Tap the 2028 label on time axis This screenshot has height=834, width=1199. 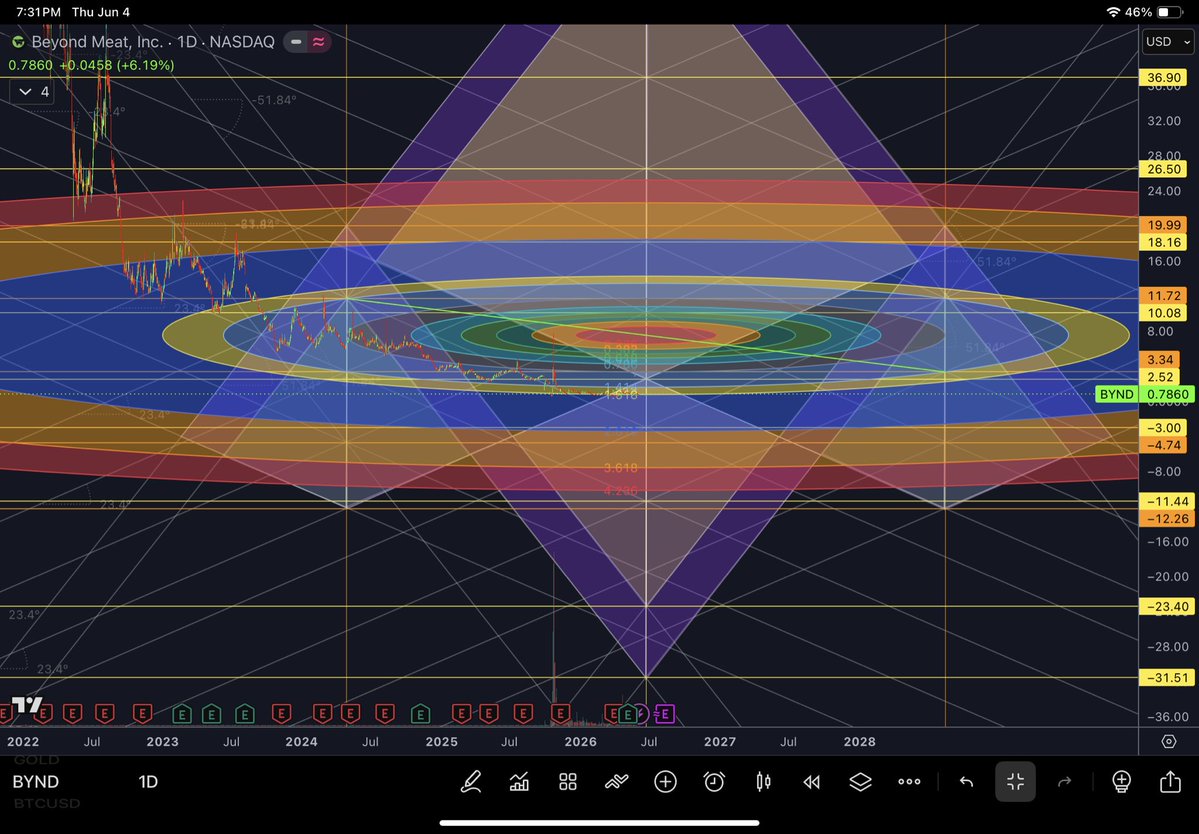[859, 742]
